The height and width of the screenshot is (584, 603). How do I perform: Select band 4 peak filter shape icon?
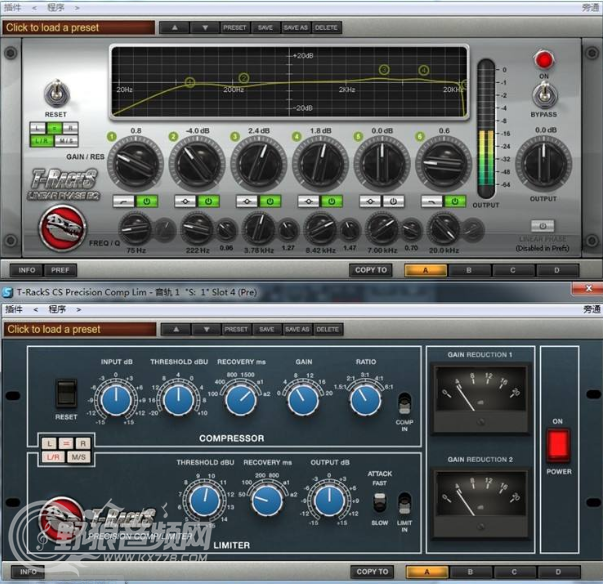(x=308, y=201)
